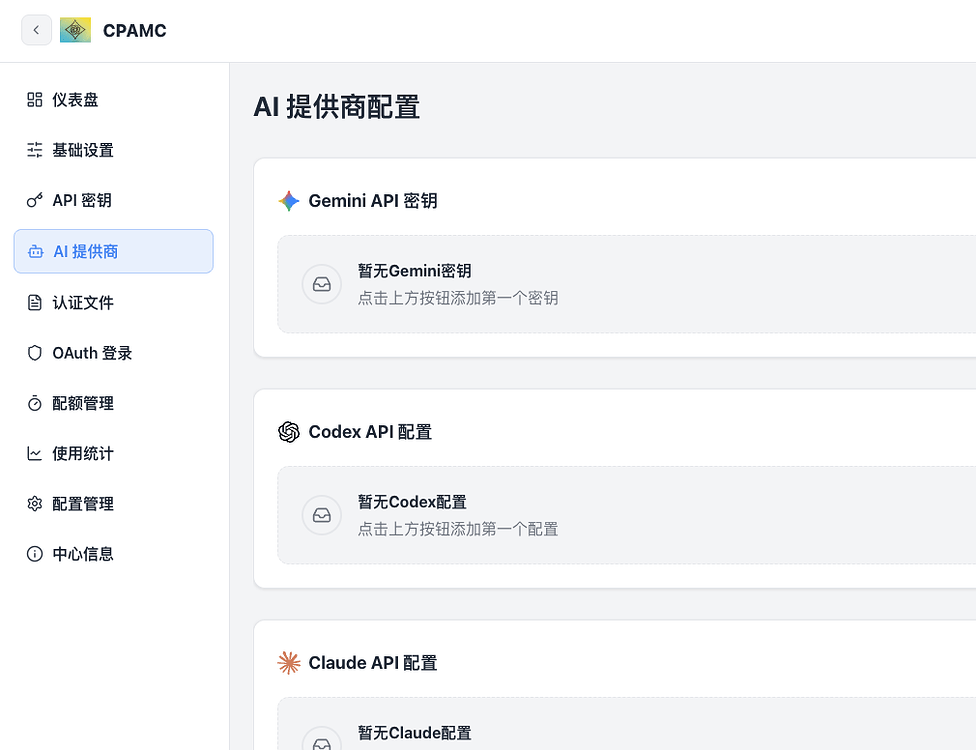This screenshot has height=750, width=976.
Task: Click the document icon beside 认证文件
Action: (35, 302)
